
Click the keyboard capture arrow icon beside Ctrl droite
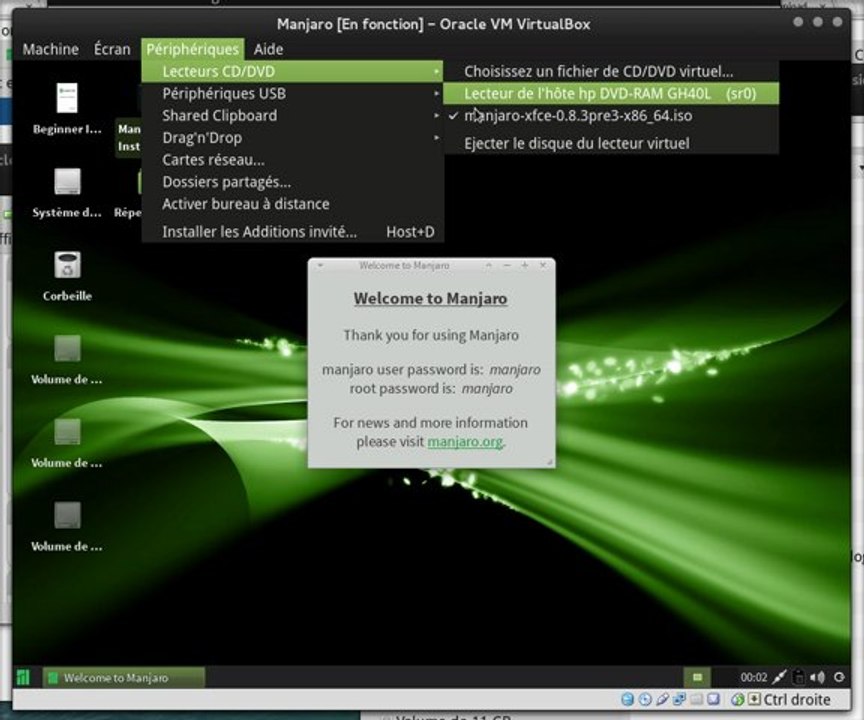pos(754,699)
